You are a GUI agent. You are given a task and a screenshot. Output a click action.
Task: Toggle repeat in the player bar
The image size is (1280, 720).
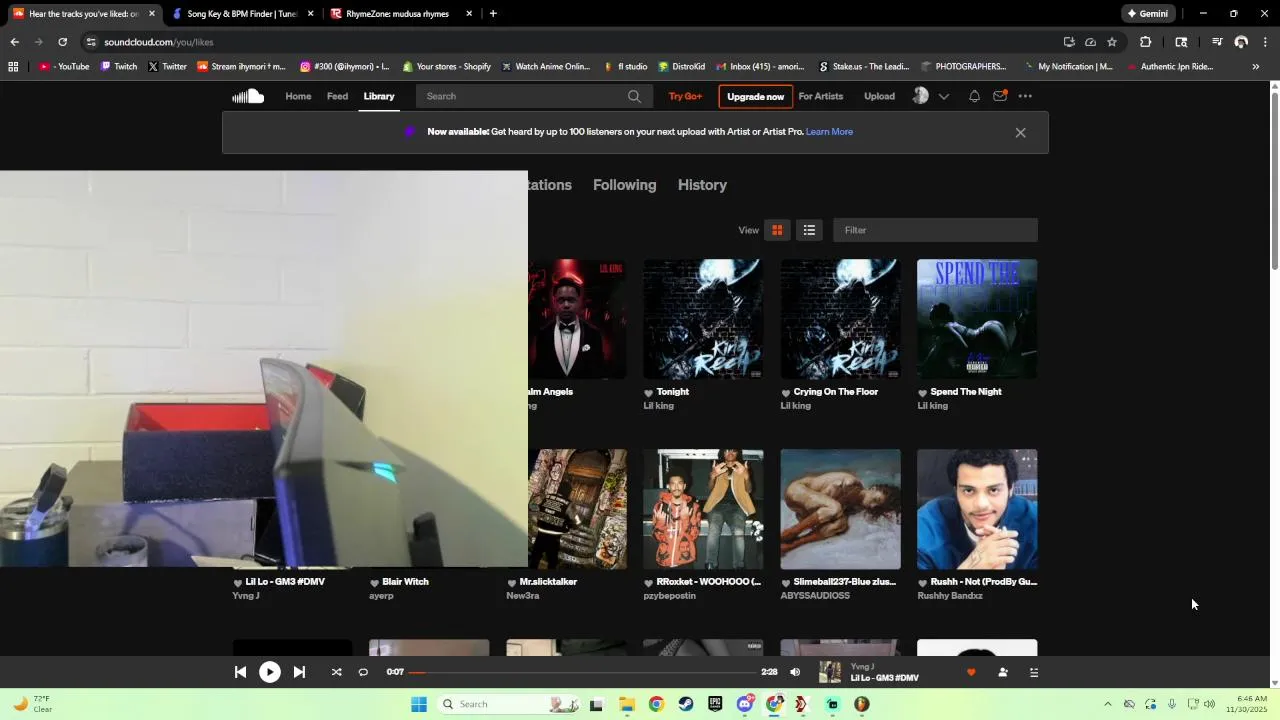[x=363, y=672]
